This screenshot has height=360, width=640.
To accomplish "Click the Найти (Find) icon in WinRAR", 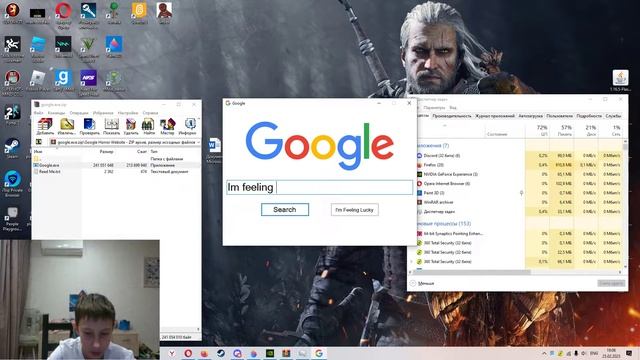I will 149,126.
